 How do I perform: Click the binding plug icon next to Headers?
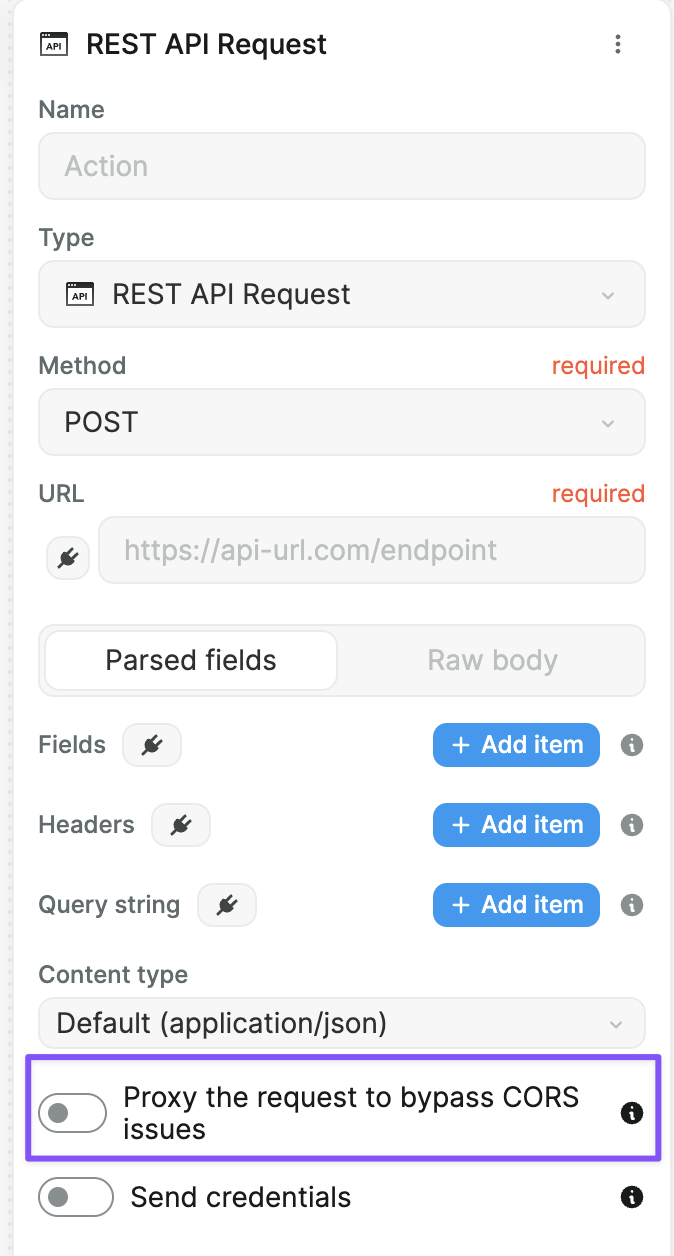pos(180,825)
